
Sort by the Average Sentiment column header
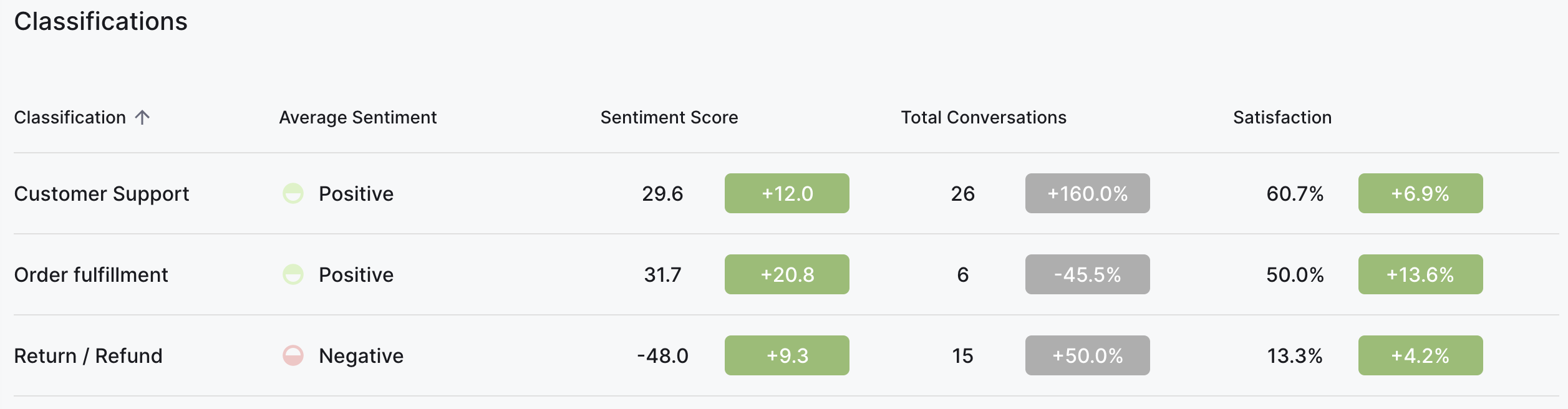point(358,117)
